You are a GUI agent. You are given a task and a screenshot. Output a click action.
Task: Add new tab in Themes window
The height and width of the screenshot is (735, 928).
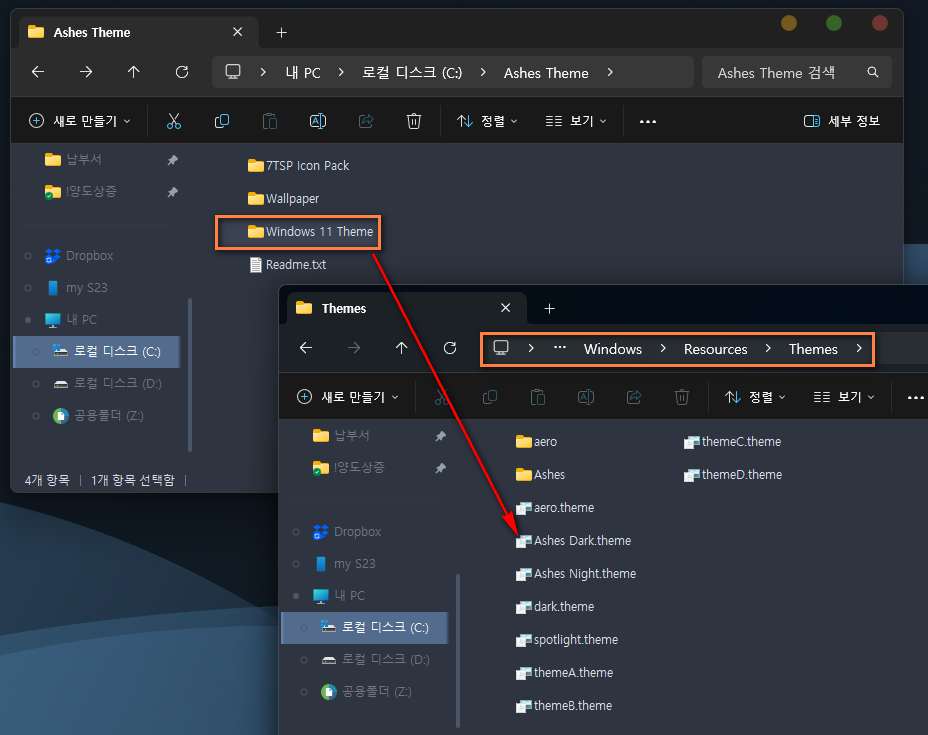click(x=549, y=308)
